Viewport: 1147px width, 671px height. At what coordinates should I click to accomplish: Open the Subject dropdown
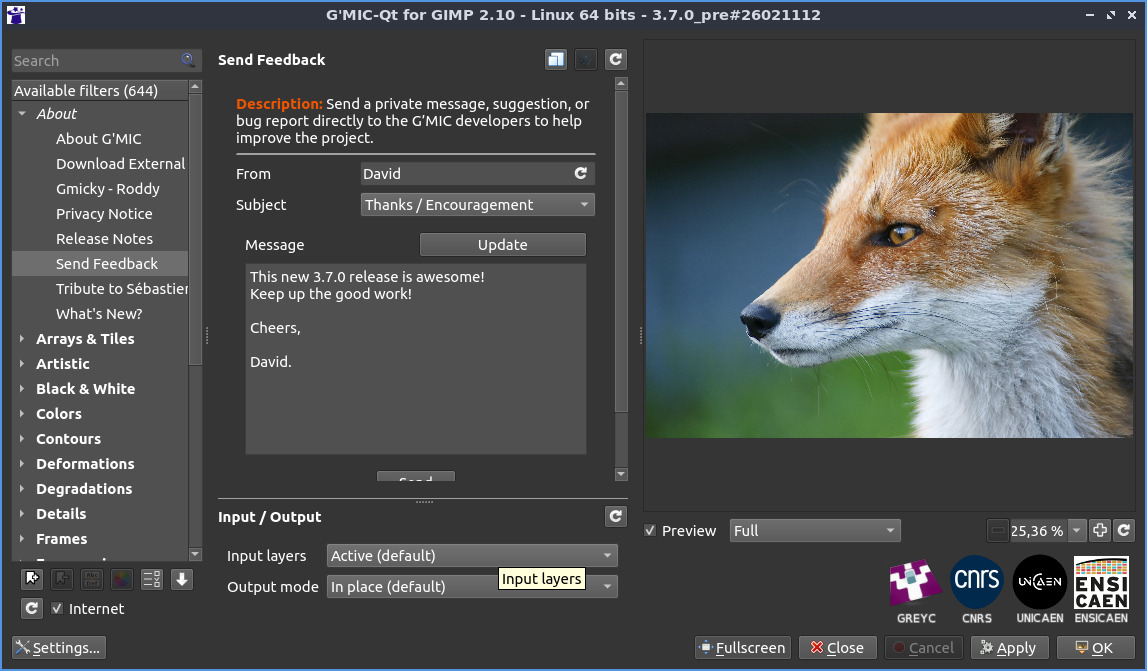coord(477,205)
